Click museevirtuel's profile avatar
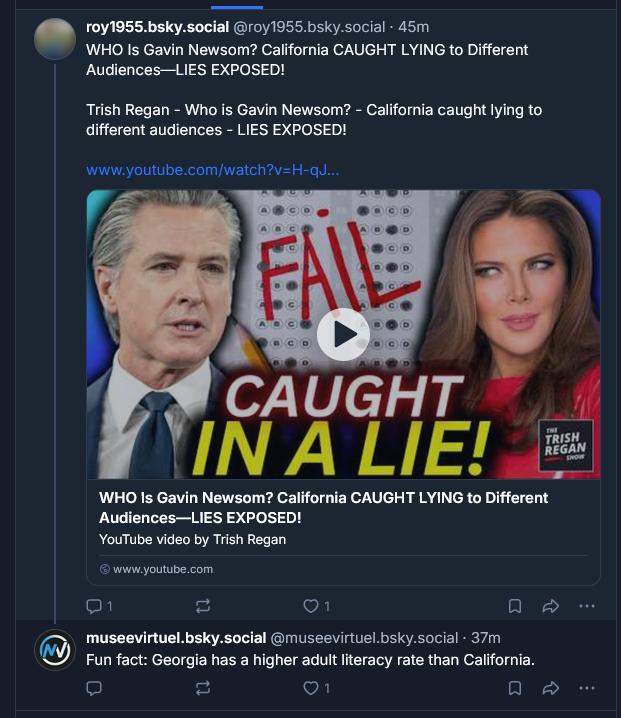Viewport: 621px width, 718px height. point(54,650)
